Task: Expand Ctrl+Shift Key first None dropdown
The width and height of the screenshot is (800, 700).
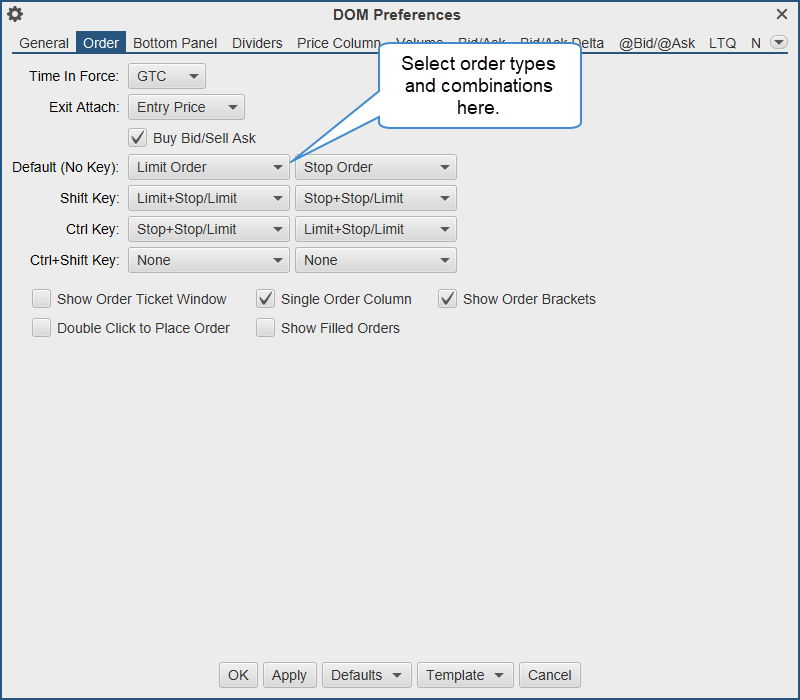Action: pyautogui.click(x=208, y=260)
